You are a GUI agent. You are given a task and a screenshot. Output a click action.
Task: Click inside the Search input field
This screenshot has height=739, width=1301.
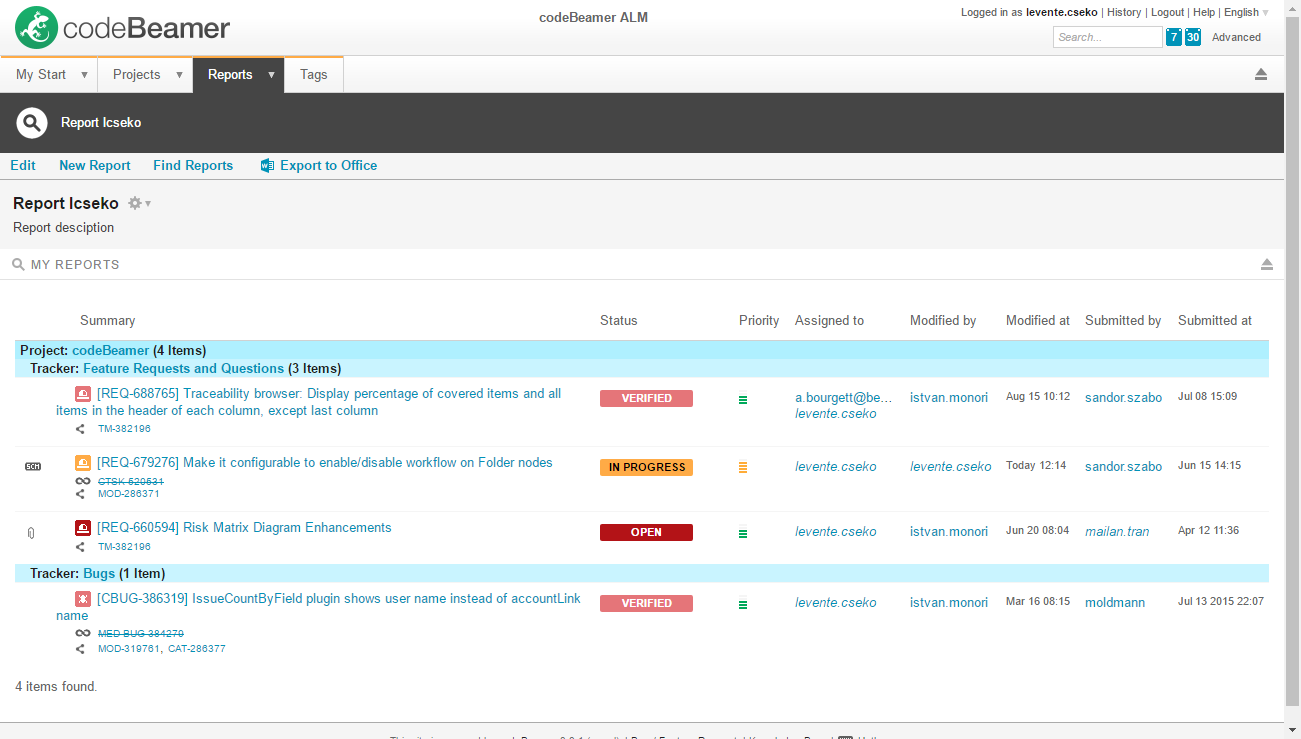(x=1107, y=37)
